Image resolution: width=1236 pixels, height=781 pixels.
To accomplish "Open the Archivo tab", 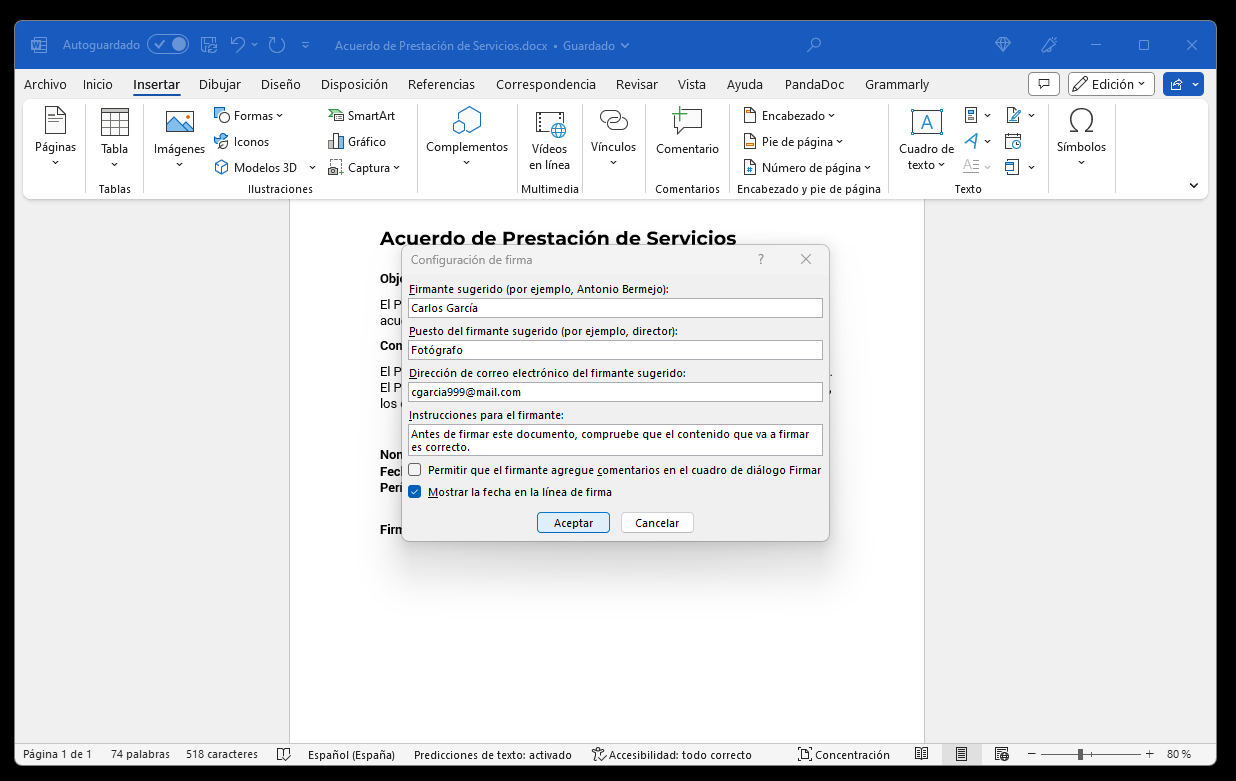I will (45, 84).
